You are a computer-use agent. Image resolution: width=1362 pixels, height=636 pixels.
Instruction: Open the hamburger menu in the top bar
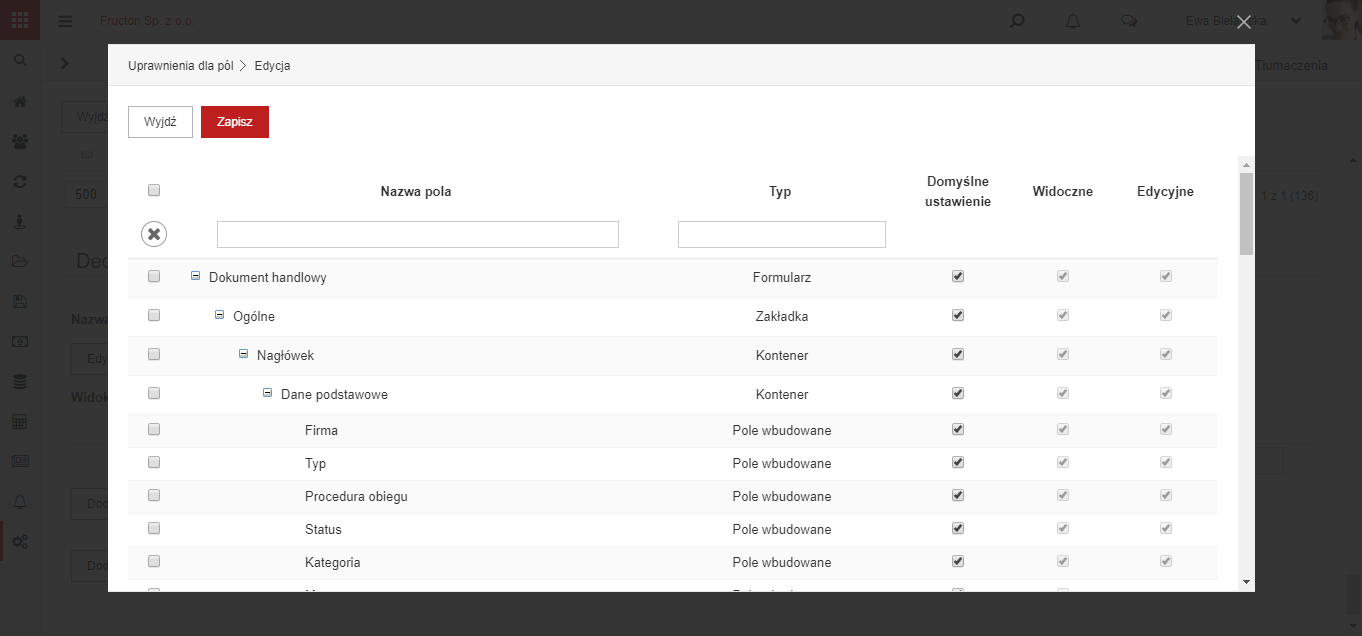point(65,21)
